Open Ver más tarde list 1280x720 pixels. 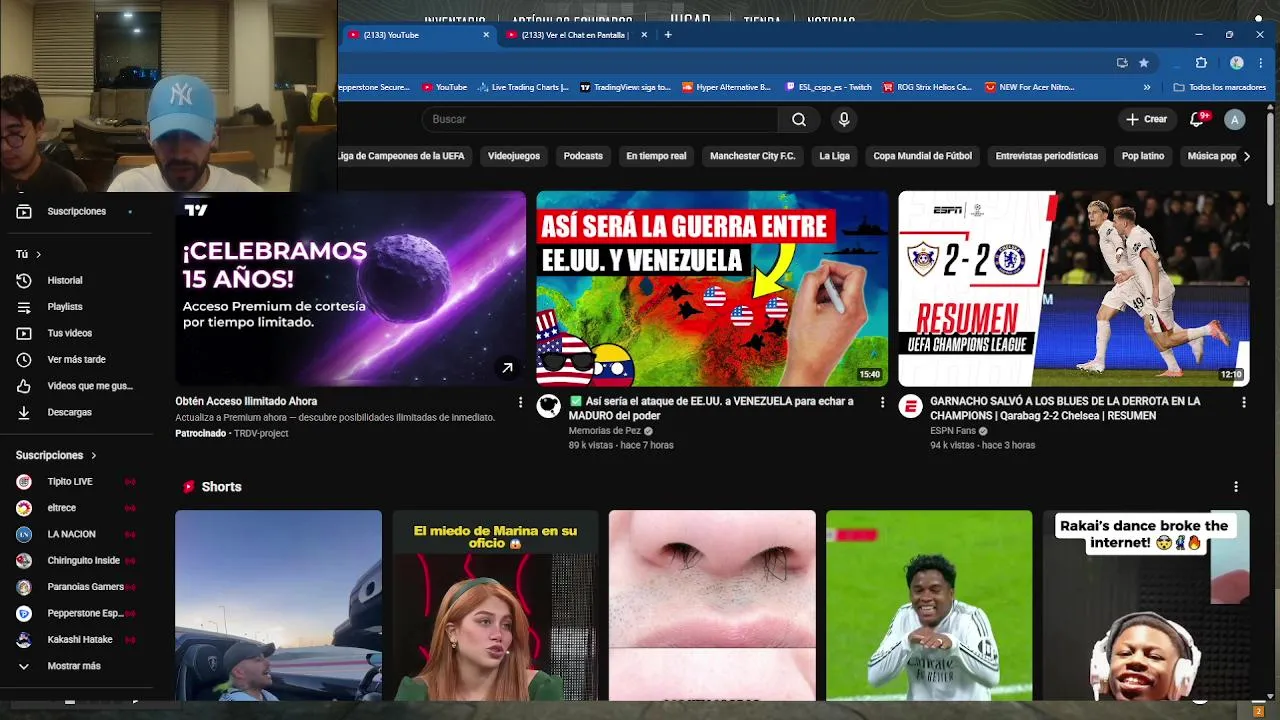76,359
